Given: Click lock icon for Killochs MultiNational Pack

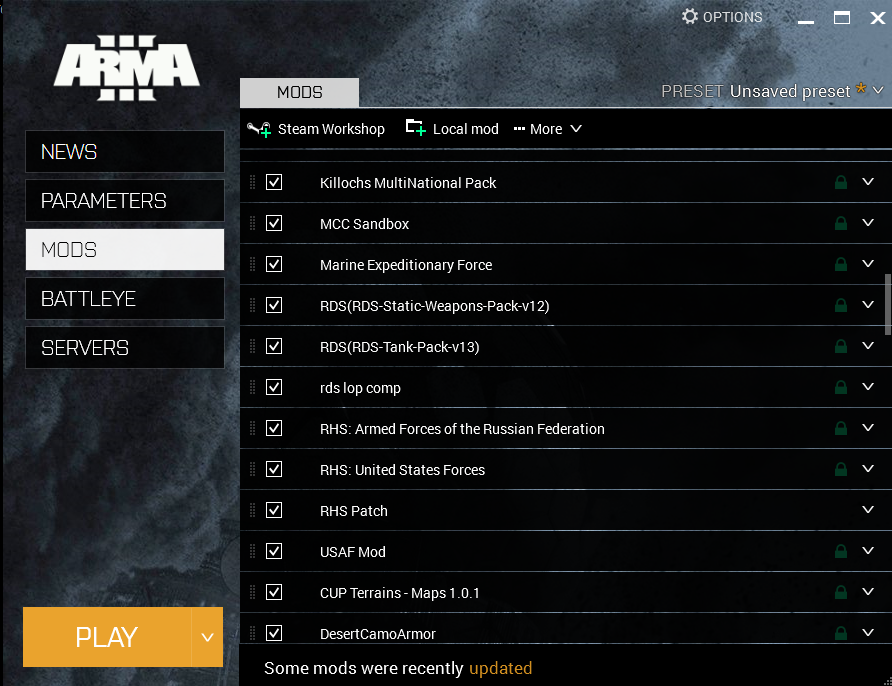Looking at the screenshot, I should 841,183.
